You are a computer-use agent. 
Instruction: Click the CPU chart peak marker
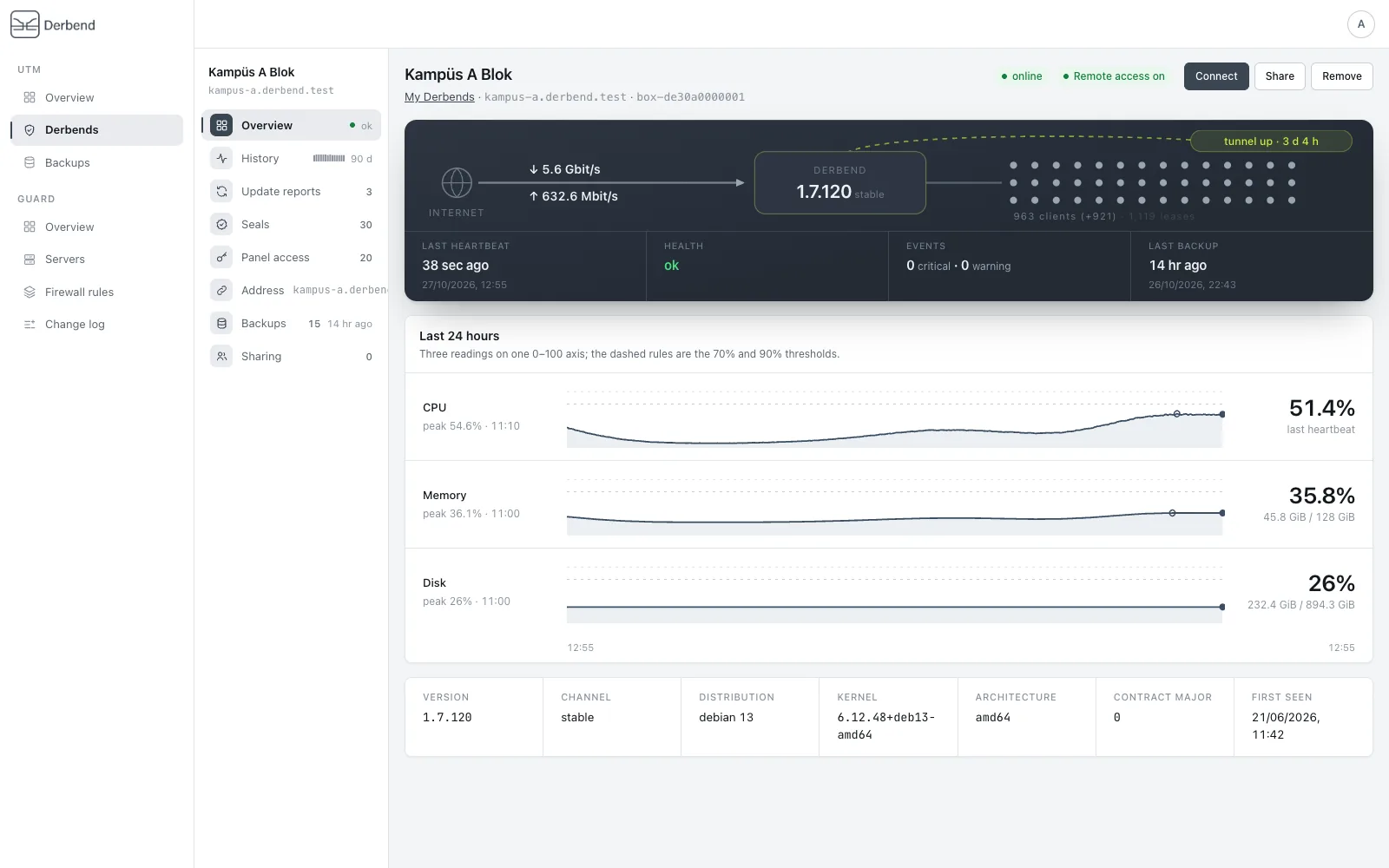[1176, 414]
